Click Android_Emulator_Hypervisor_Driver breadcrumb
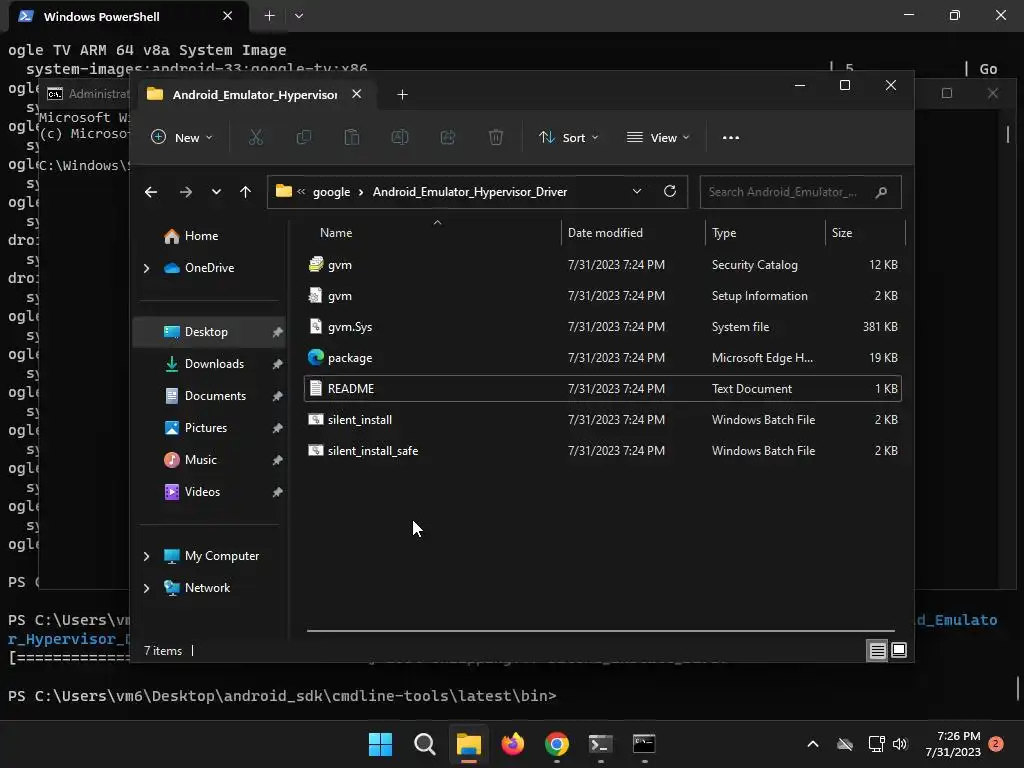This screenshot has width=1024, height=768. (x=470, y=192)
